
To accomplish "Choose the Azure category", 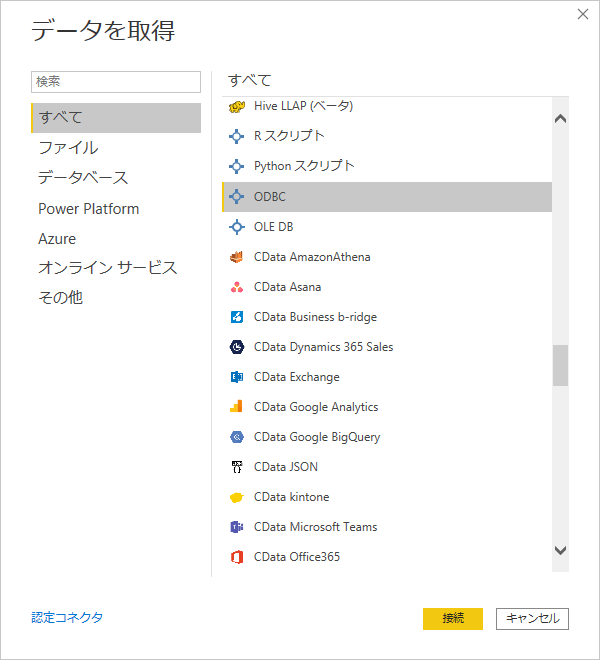I will pos(57,239).
